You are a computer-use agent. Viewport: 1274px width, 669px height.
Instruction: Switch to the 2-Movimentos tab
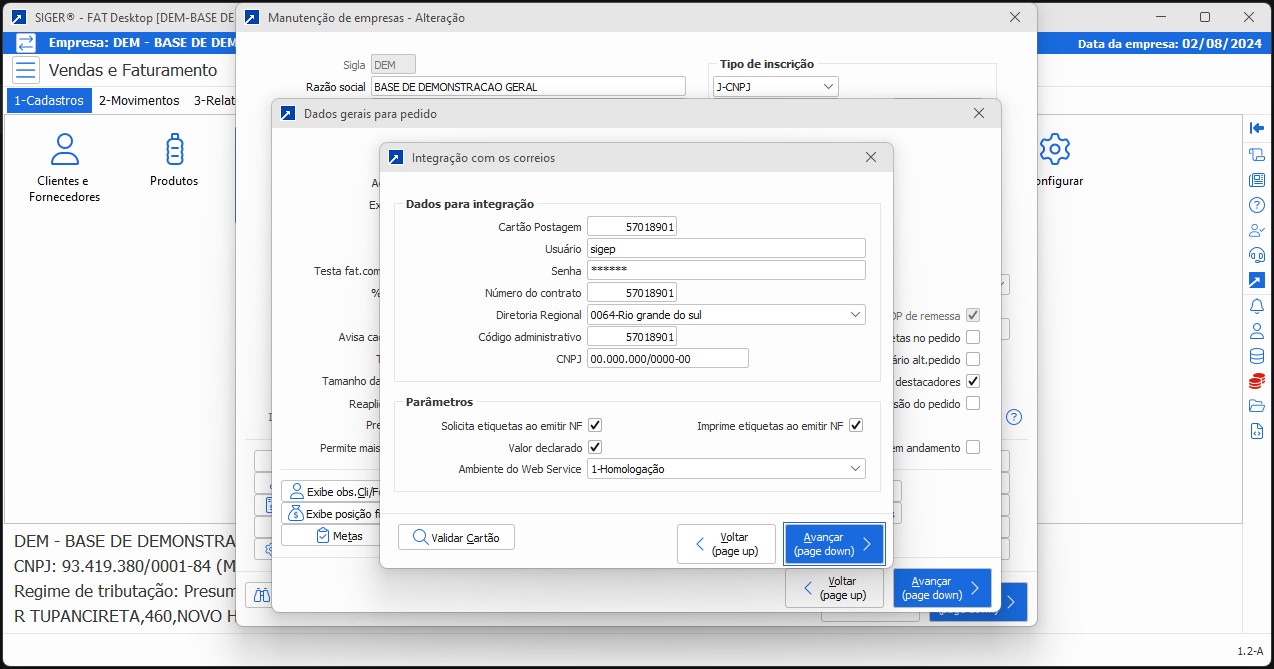coord(139,101)
